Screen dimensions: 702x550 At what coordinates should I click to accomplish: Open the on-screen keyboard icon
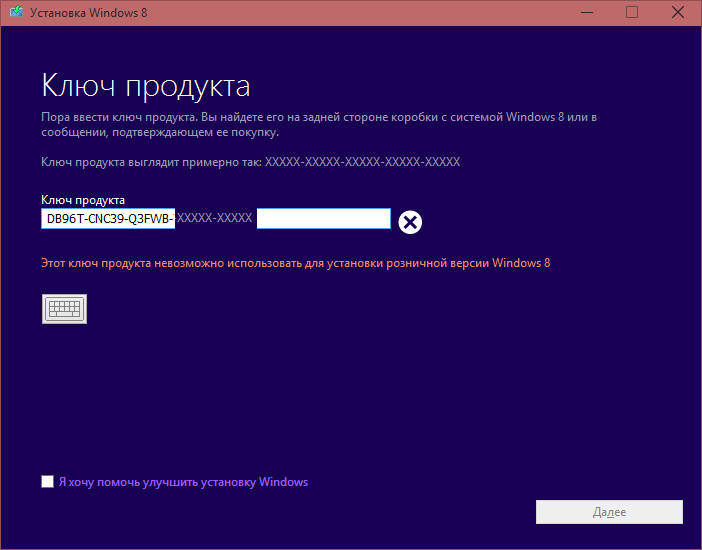click(64, 309)
